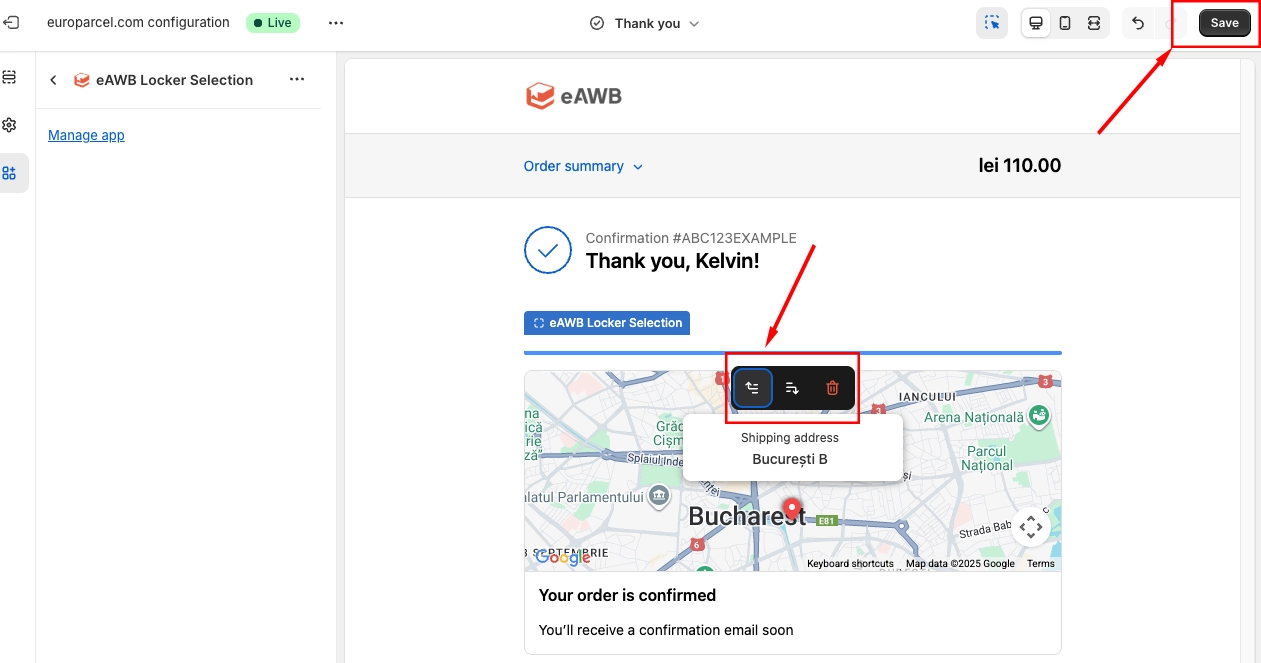Open the Thank you page dropdown
Screen dimensions: 1261x663
645,23
